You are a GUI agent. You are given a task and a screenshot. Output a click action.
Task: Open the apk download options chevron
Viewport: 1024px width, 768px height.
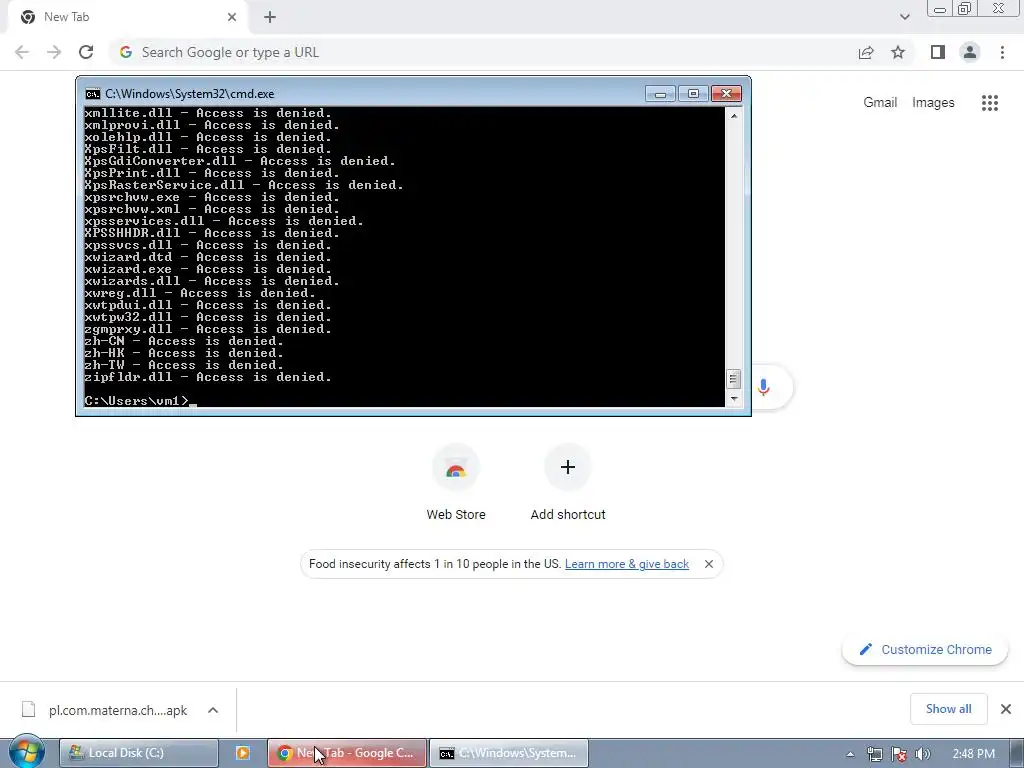coord(213,710)
